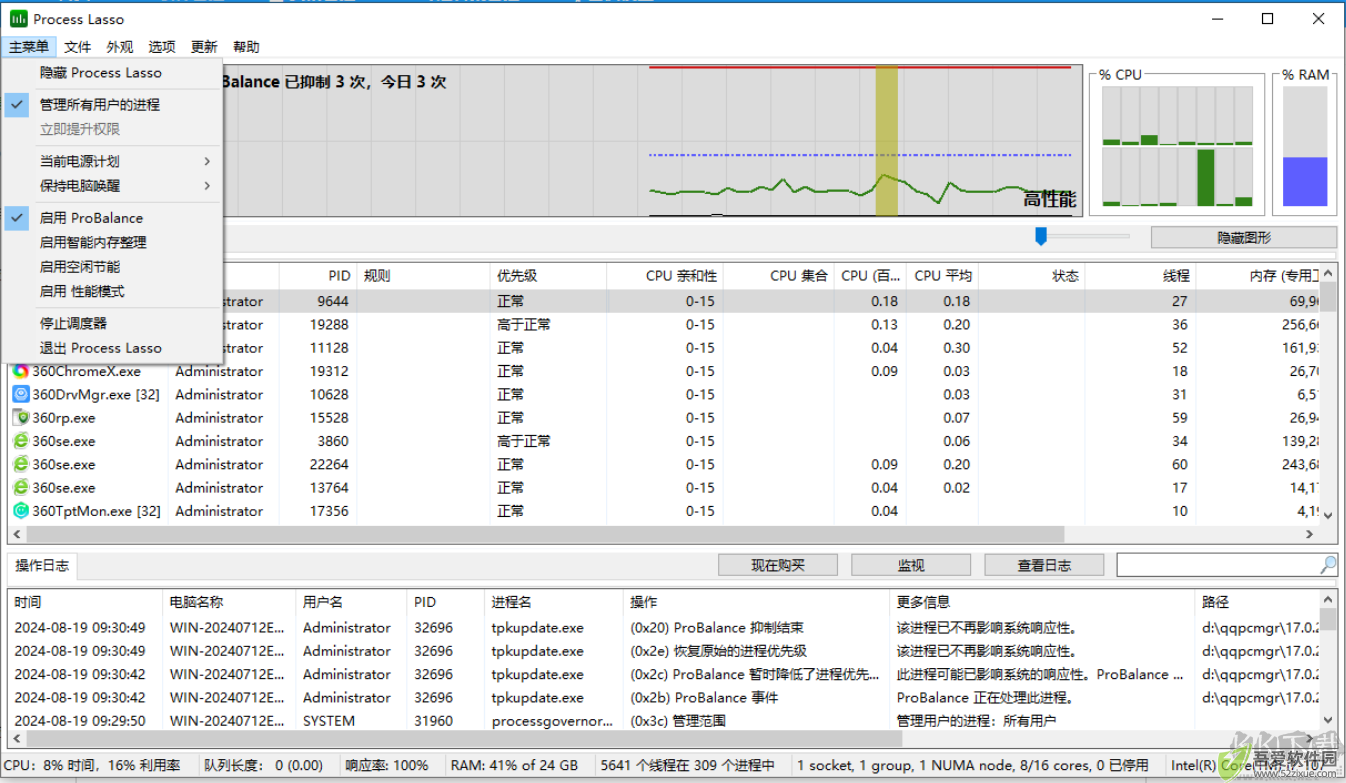The height and width of the screenshot is (783, 1346).
Task: Sort by the 规则 column header
Action: (423, 275)
